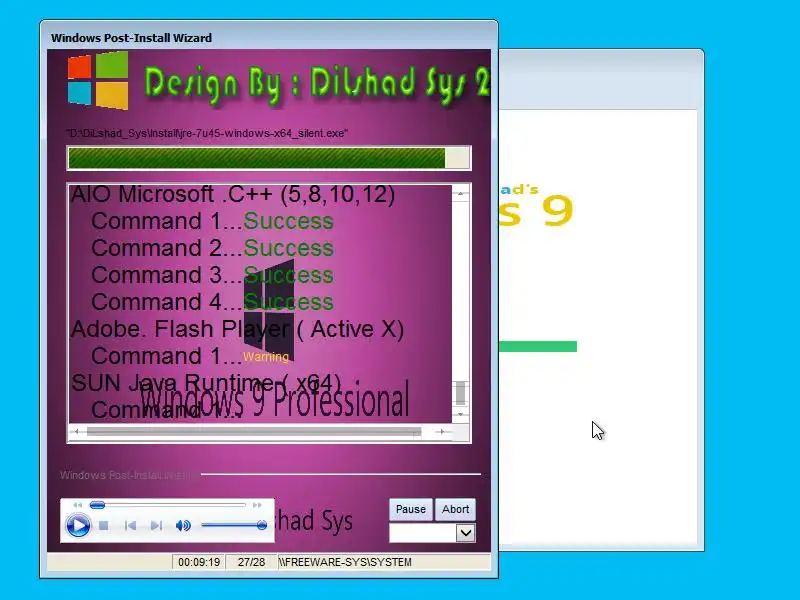Click the fast-forward arrows beside the seek bar
The image size is (800, 600).
[257, 505]
